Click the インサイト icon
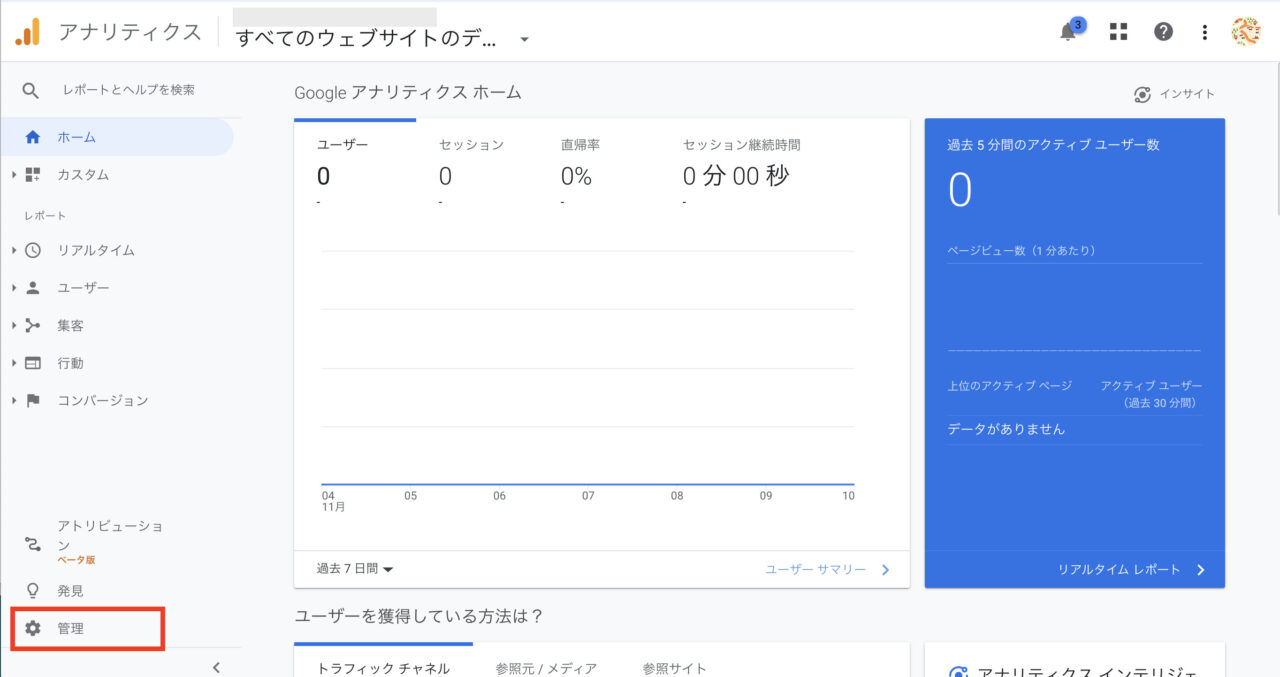This screenshot has width=1280, height=677. point(1142,94)
